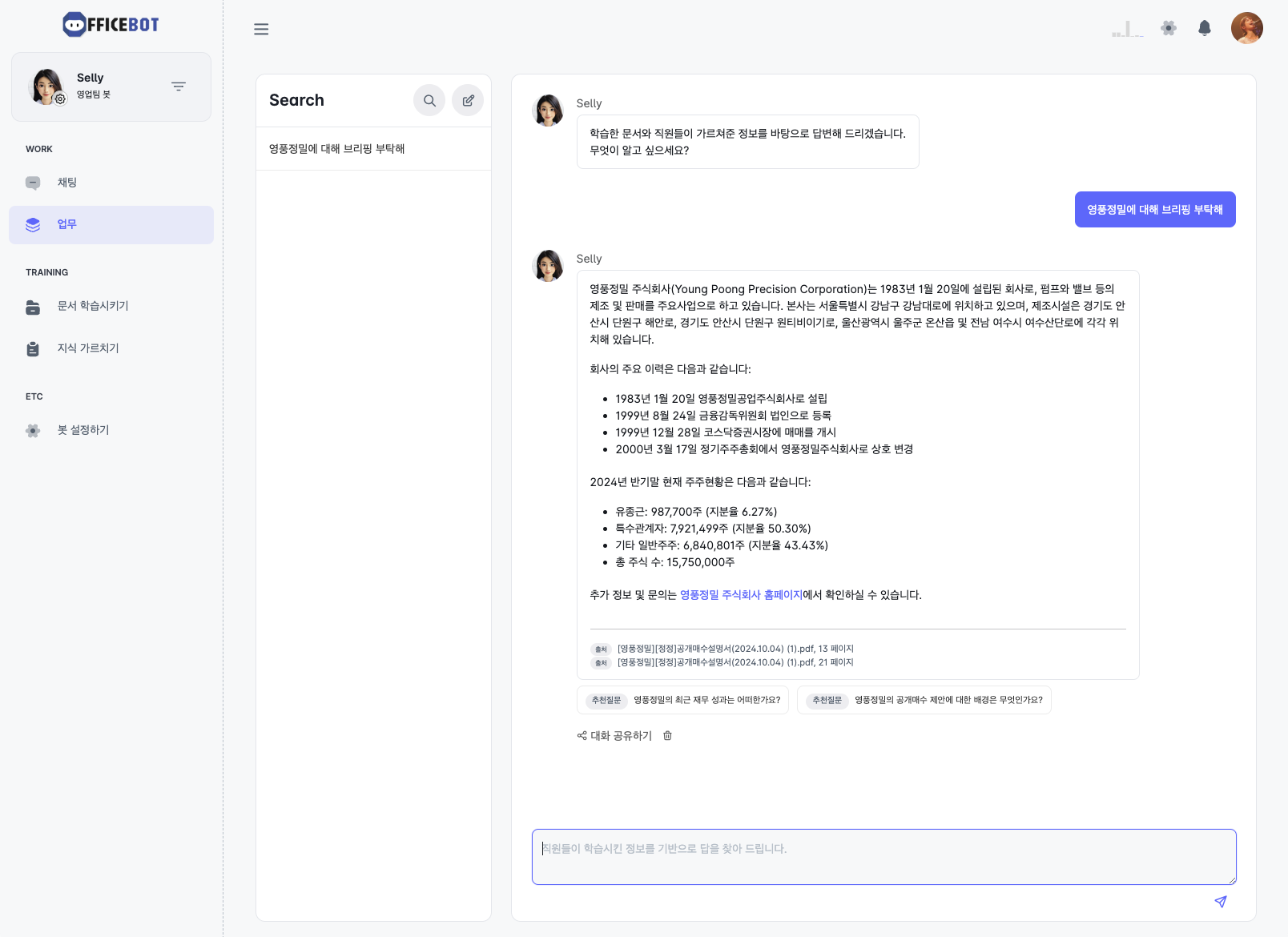
Task: Start new conversation with edit icon
Action: (x=468, y=100)
